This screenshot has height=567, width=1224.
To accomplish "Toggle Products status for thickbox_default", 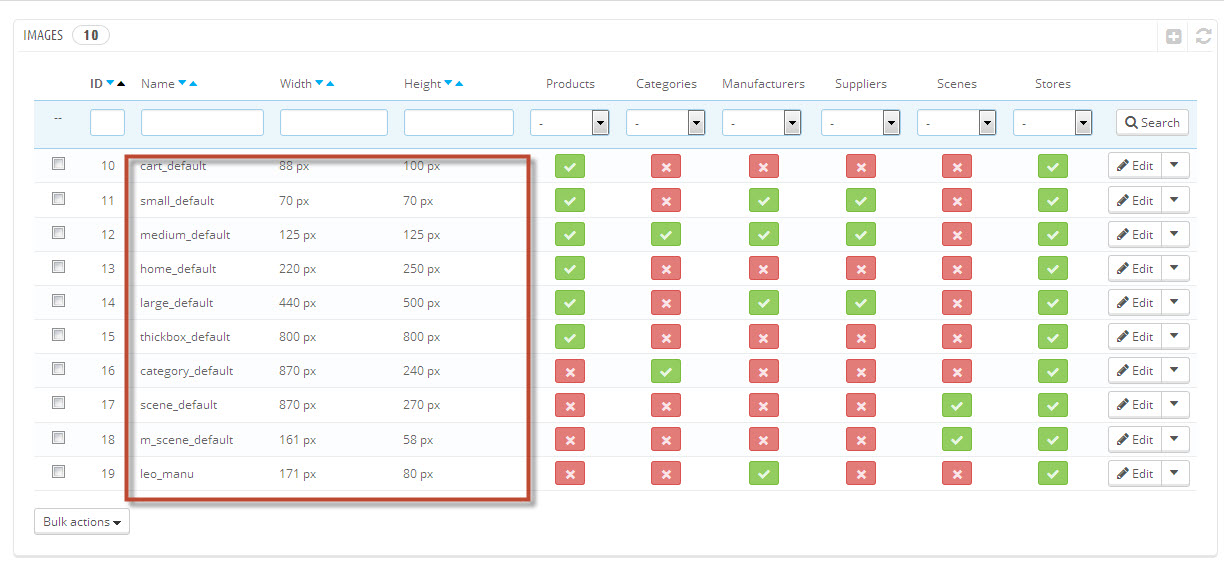I will coord(570,337).
